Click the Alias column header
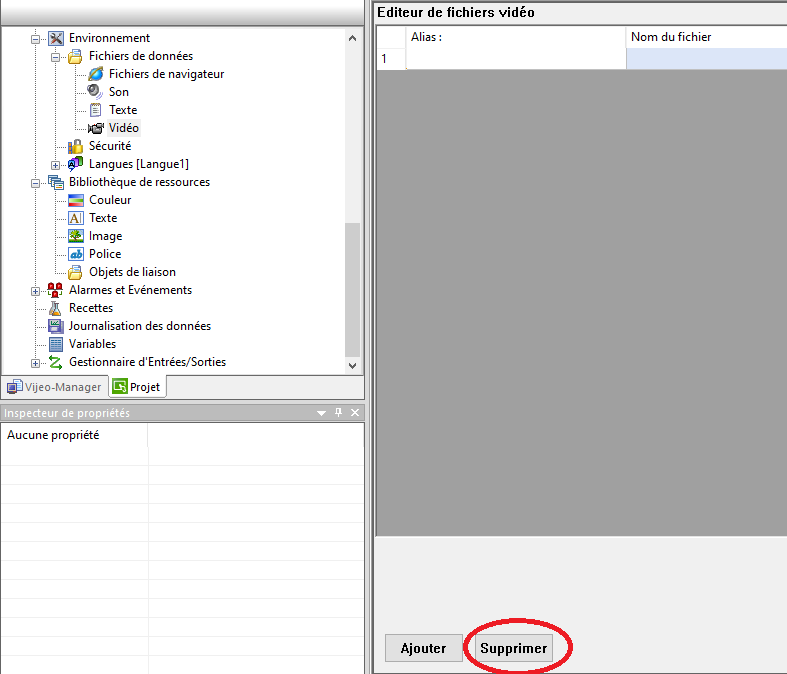This screenshot has height=674, width=787. pyautogui.click(x=516, y=37)
